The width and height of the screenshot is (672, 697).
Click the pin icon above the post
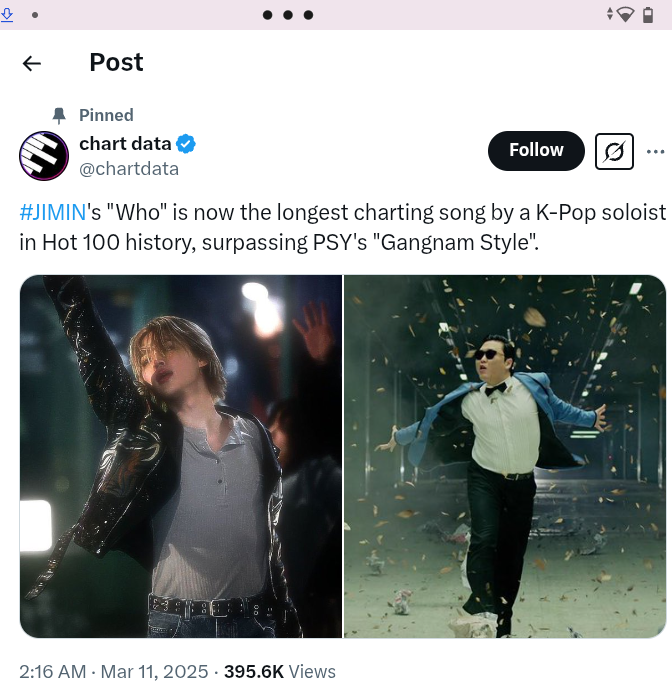(x=59, y=115)
